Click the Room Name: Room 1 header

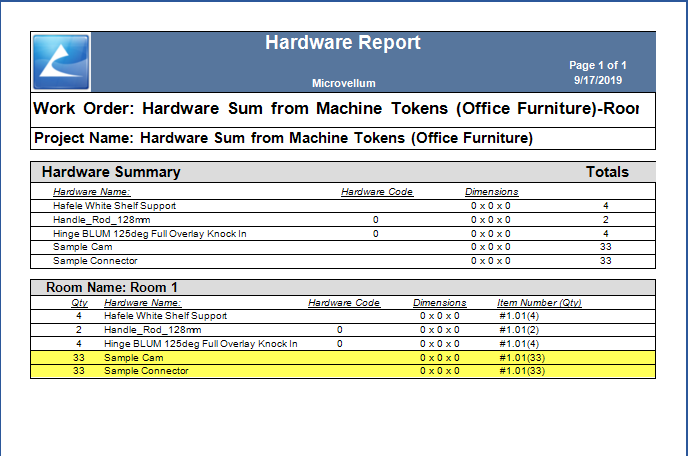point(111,287)
